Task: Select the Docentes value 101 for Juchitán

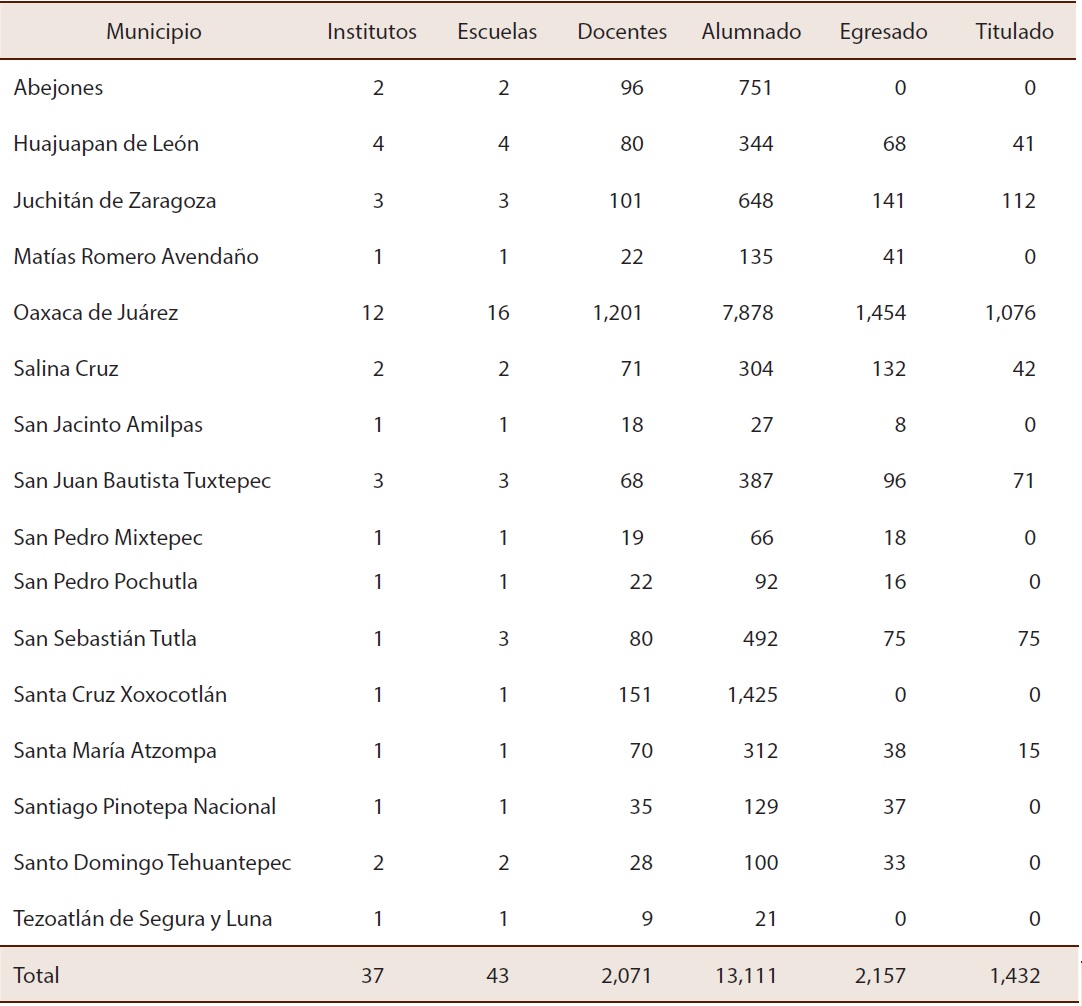Action: coord(627,200)
